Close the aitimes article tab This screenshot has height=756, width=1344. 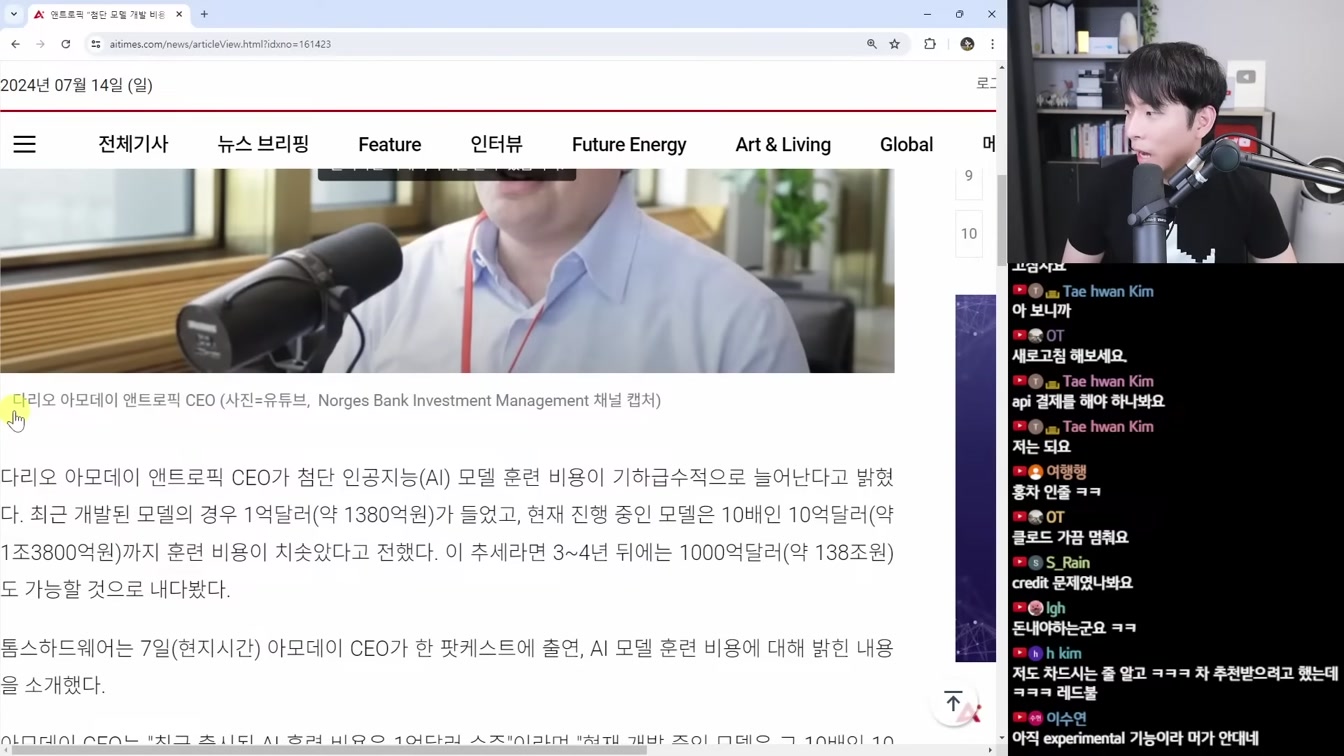(x=179, y=14)
